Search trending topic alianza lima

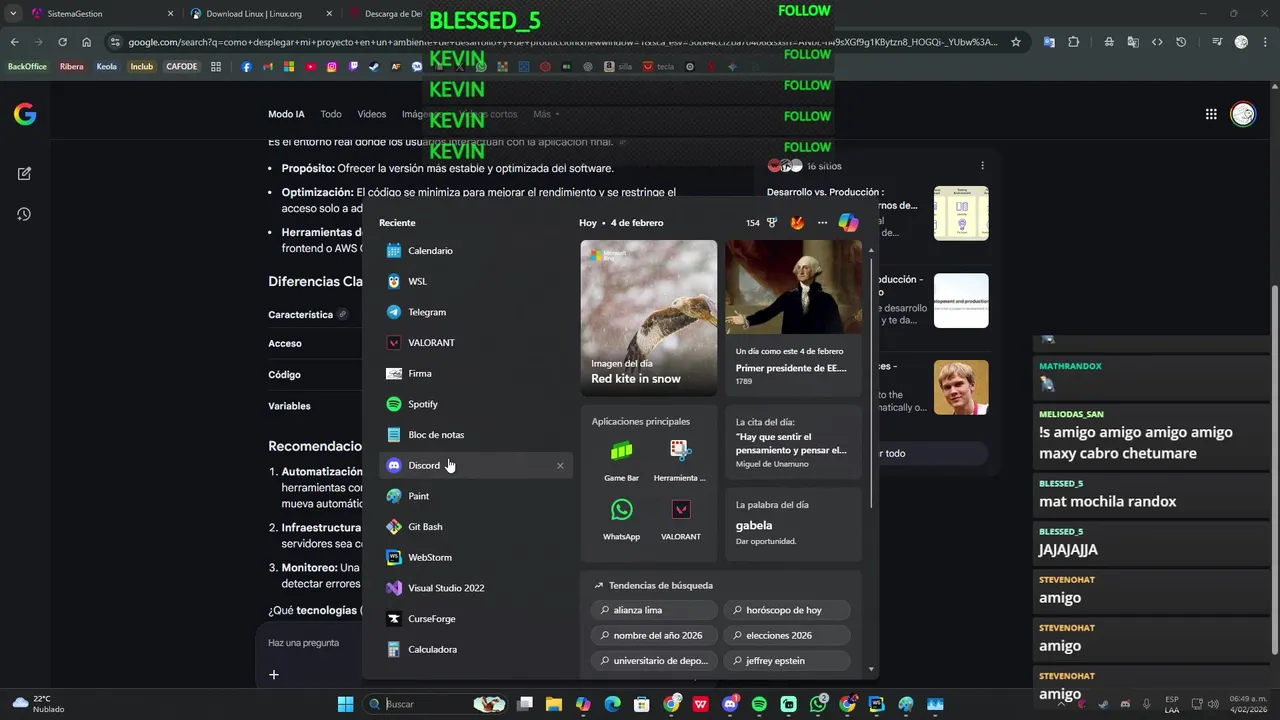pos(654,610)
